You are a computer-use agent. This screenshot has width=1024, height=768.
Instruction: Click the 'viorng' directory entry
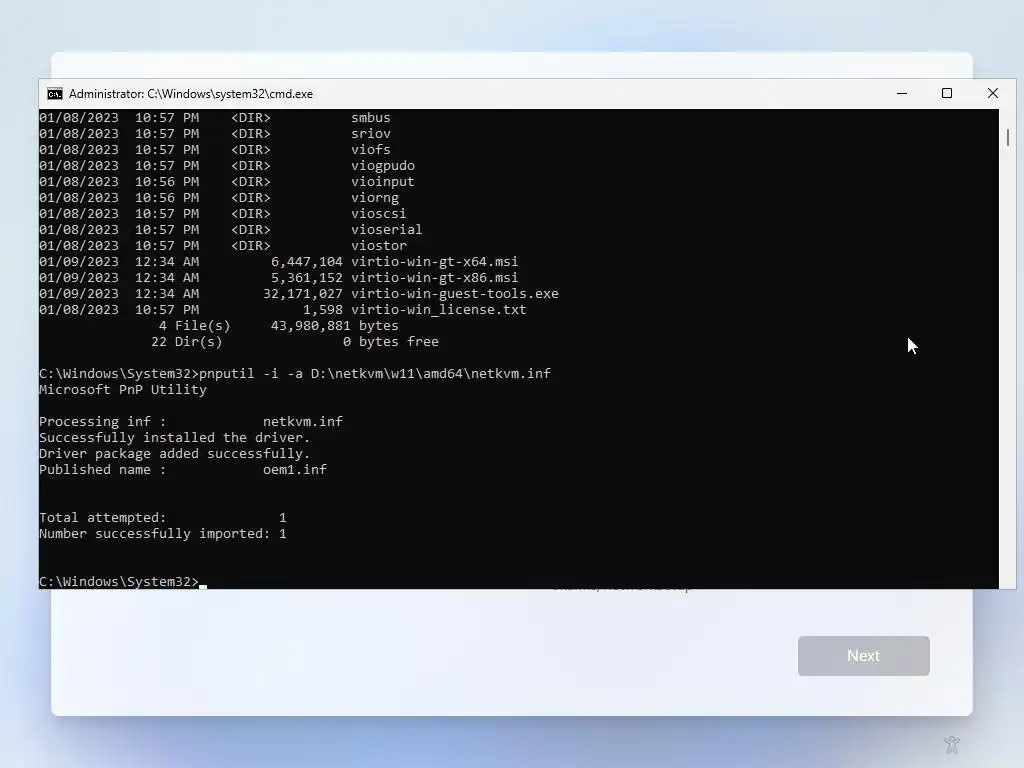coord(375,197)
